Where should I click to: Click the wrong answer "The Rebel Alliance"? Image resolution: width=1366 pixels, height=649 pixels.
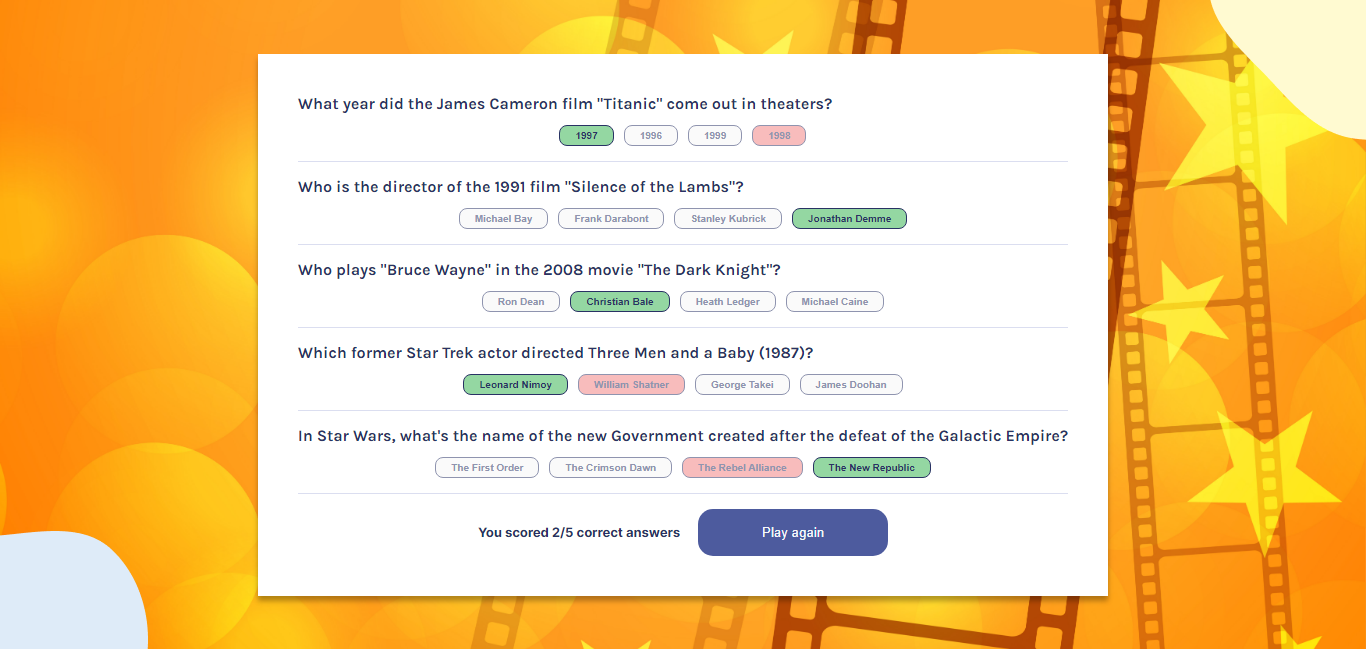(x=742, y=467)
